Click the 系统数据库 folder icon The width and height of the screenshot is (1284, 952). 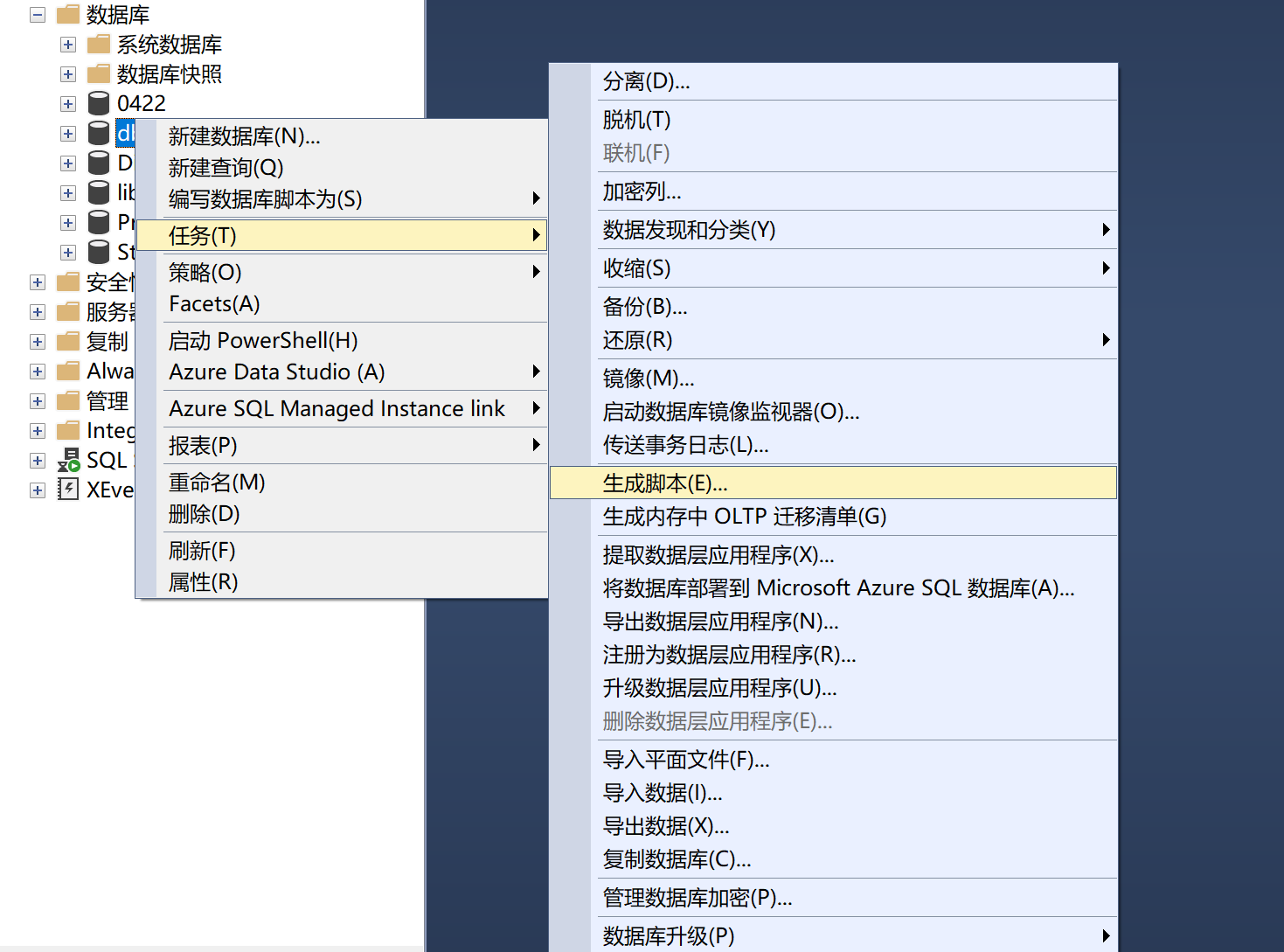pos(98,44)
